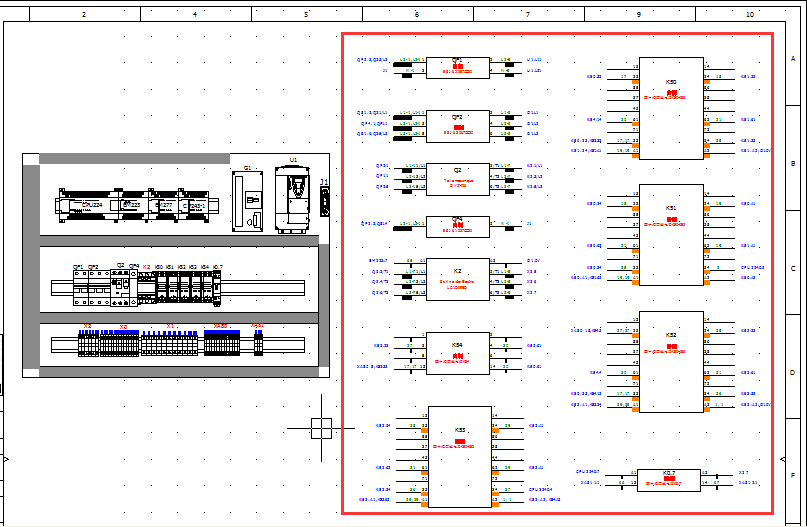Viewport: 807px width, 527px height.
Task: Select the KS4 connection block symbol
Action: coord(458,353)
